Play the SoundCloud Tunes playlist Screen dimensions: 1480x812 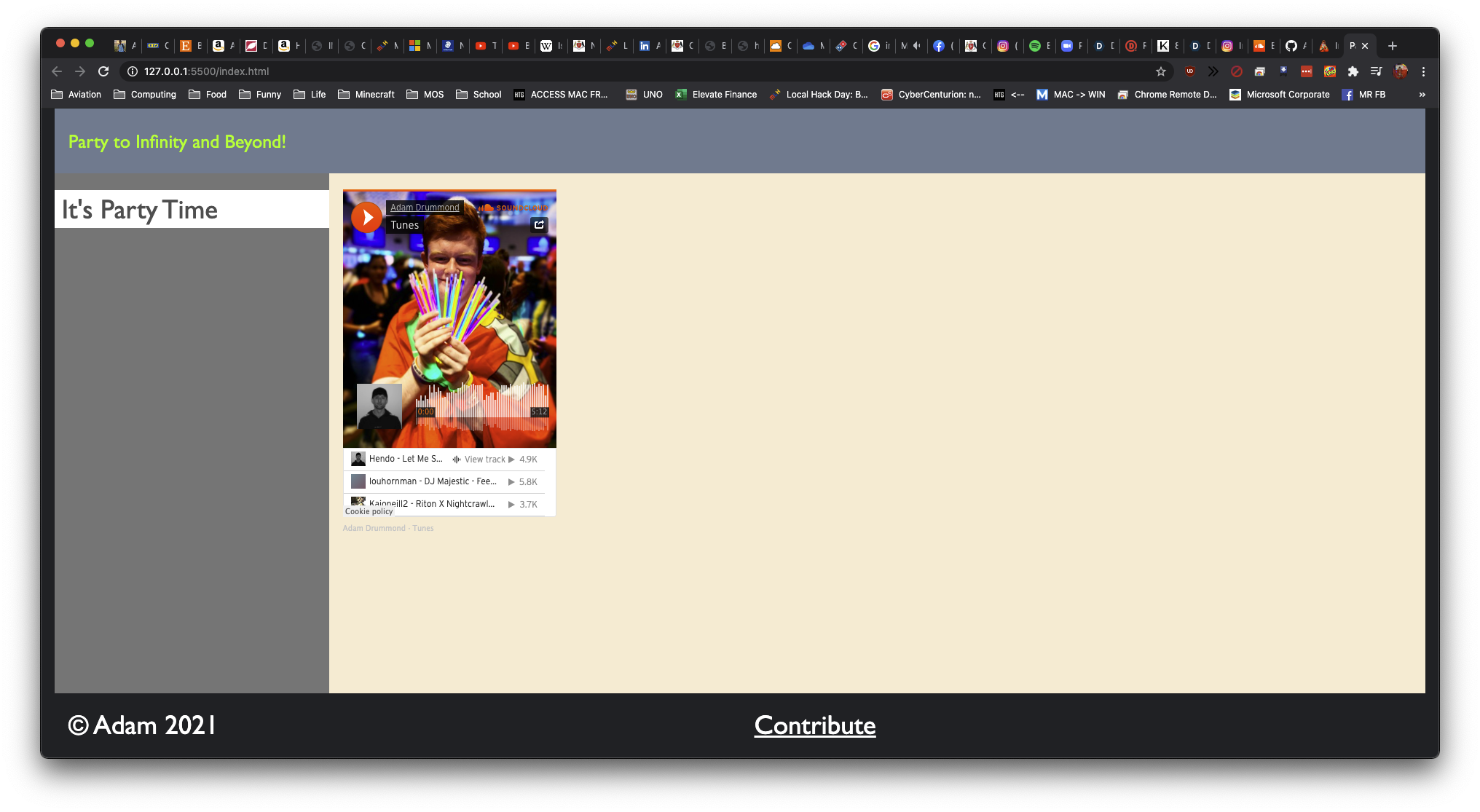(366, 217)
